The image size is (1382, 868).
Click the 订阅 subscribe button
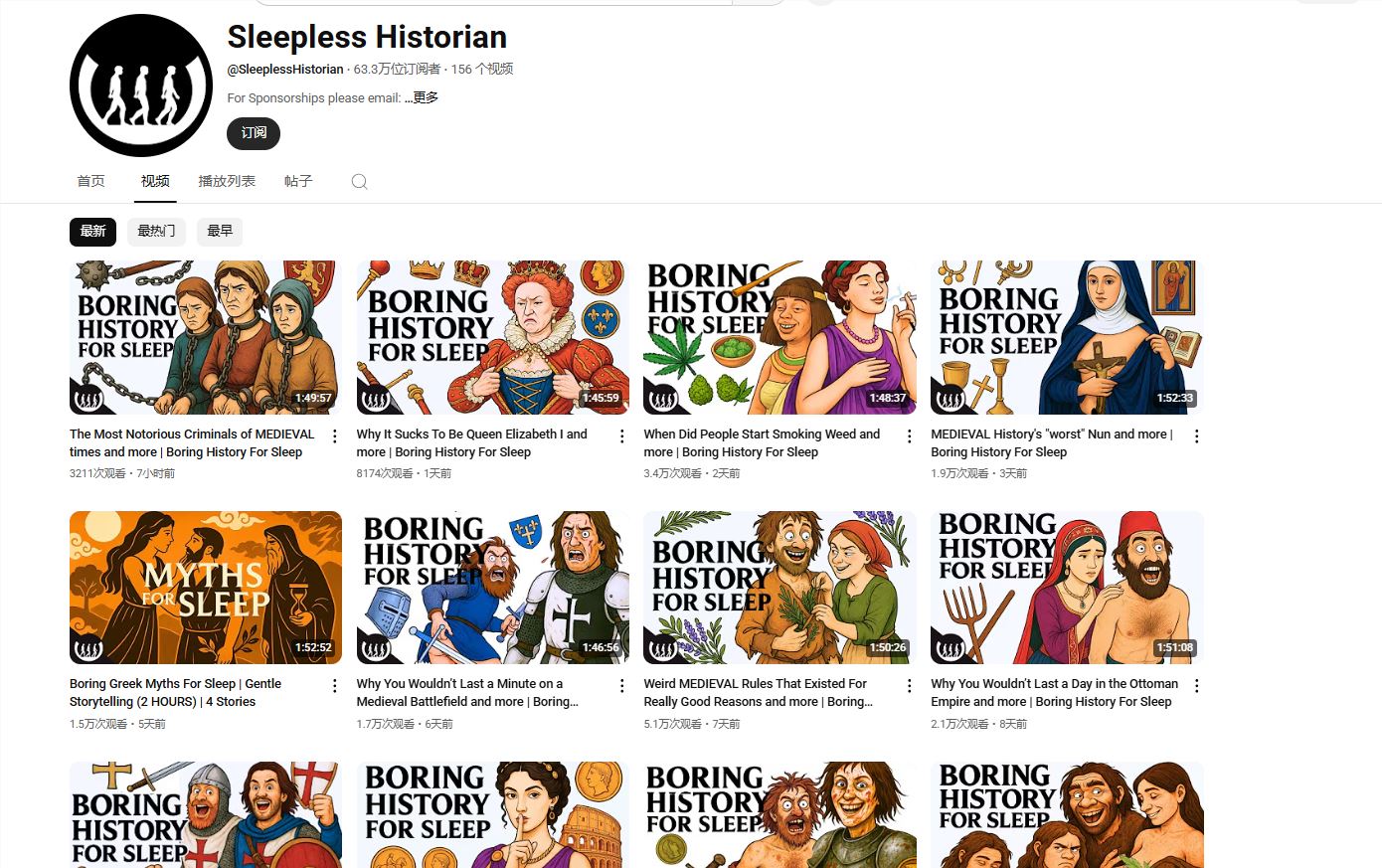click(x=253, y=133)
